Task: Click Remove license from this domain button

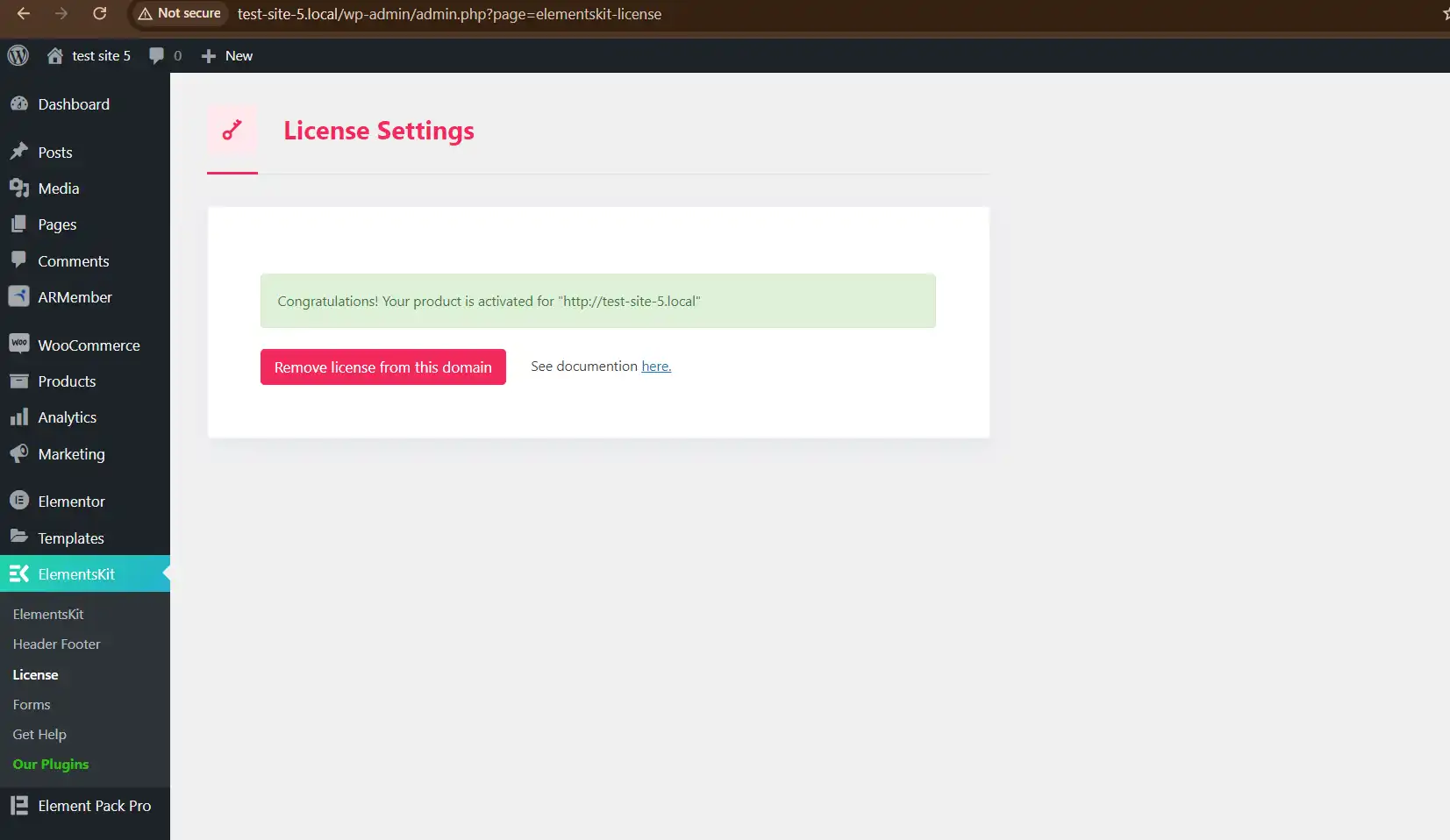Action: click(383, 367)
